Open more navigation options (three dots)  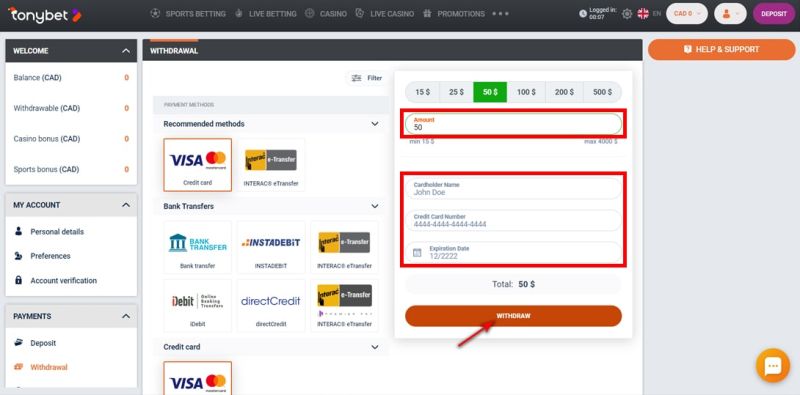tap(500, 14)
